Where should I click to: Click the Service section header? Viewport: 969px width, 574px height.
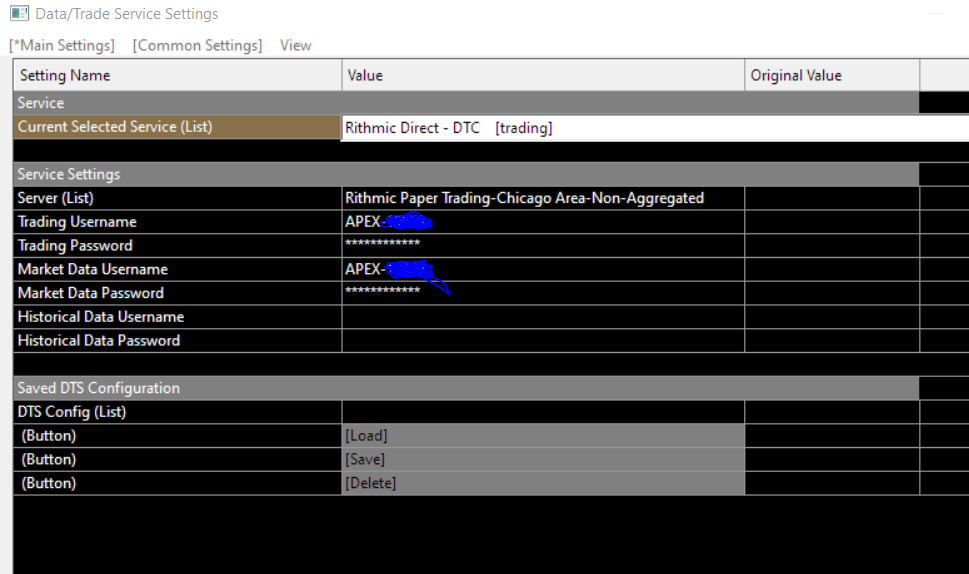click(467, 103)
